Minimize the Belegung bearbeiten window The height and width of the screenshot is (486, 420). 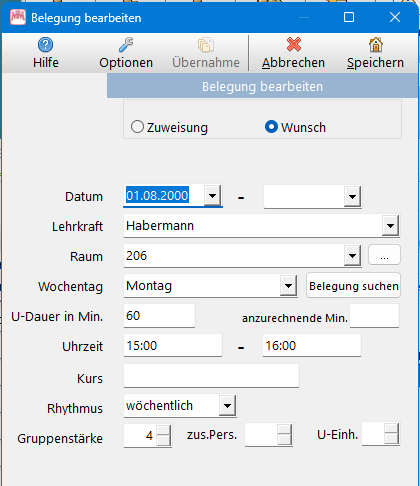click(304, 17)
